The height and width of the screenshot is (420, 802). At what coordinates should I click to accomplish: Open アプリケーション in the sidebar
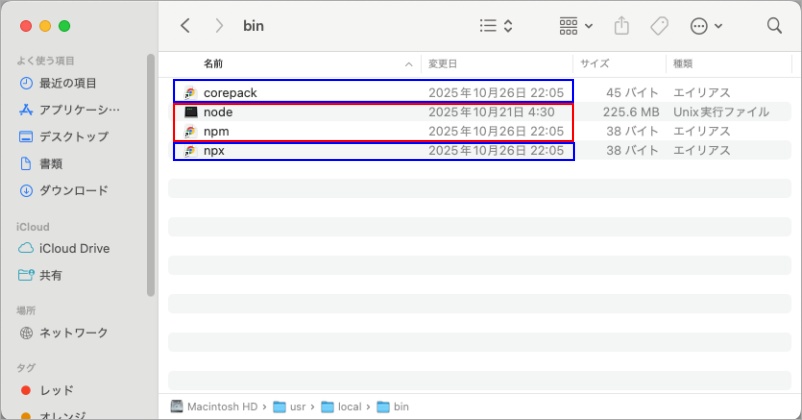(79, 109)
